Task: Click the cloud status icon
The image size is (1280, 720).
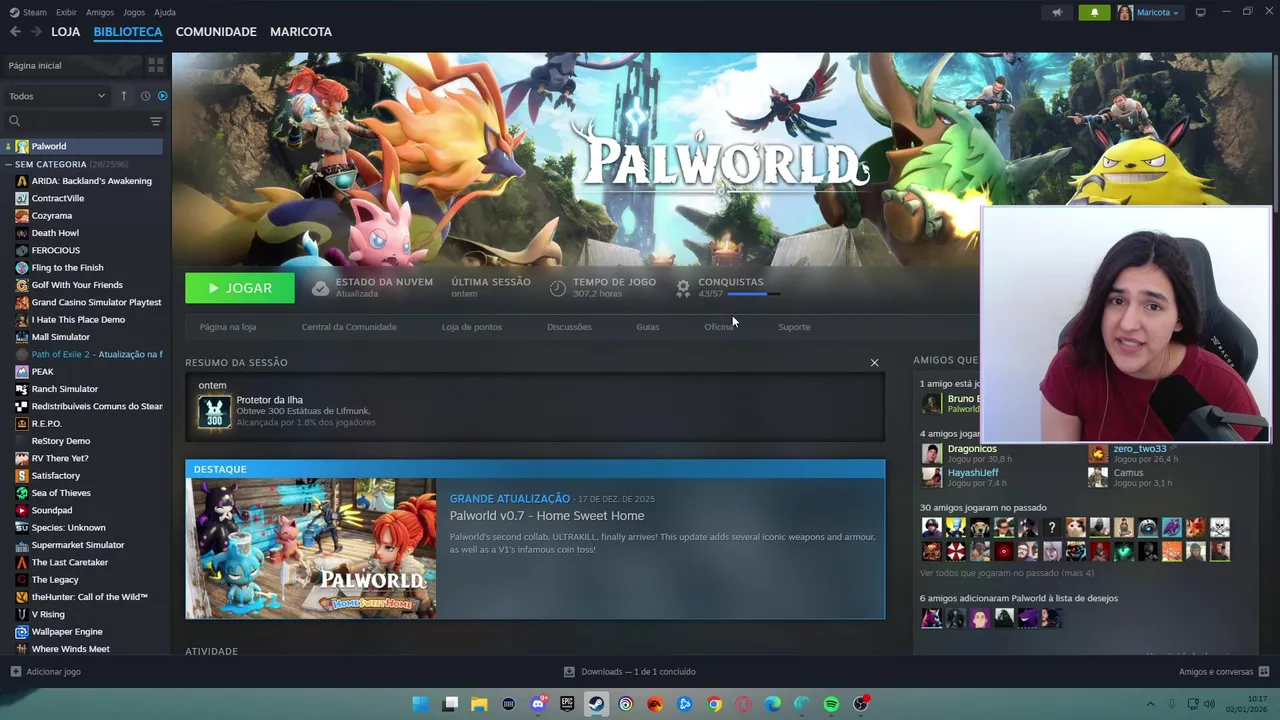Action: (x=320, y=288)
